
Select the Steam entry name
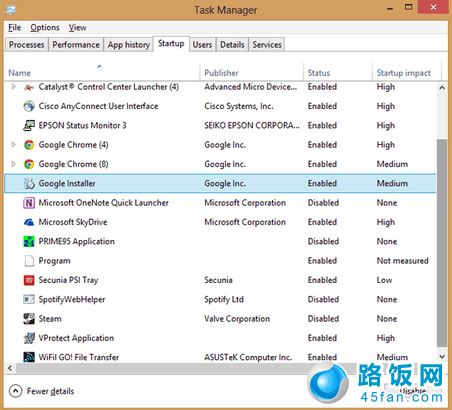point(50,319)
